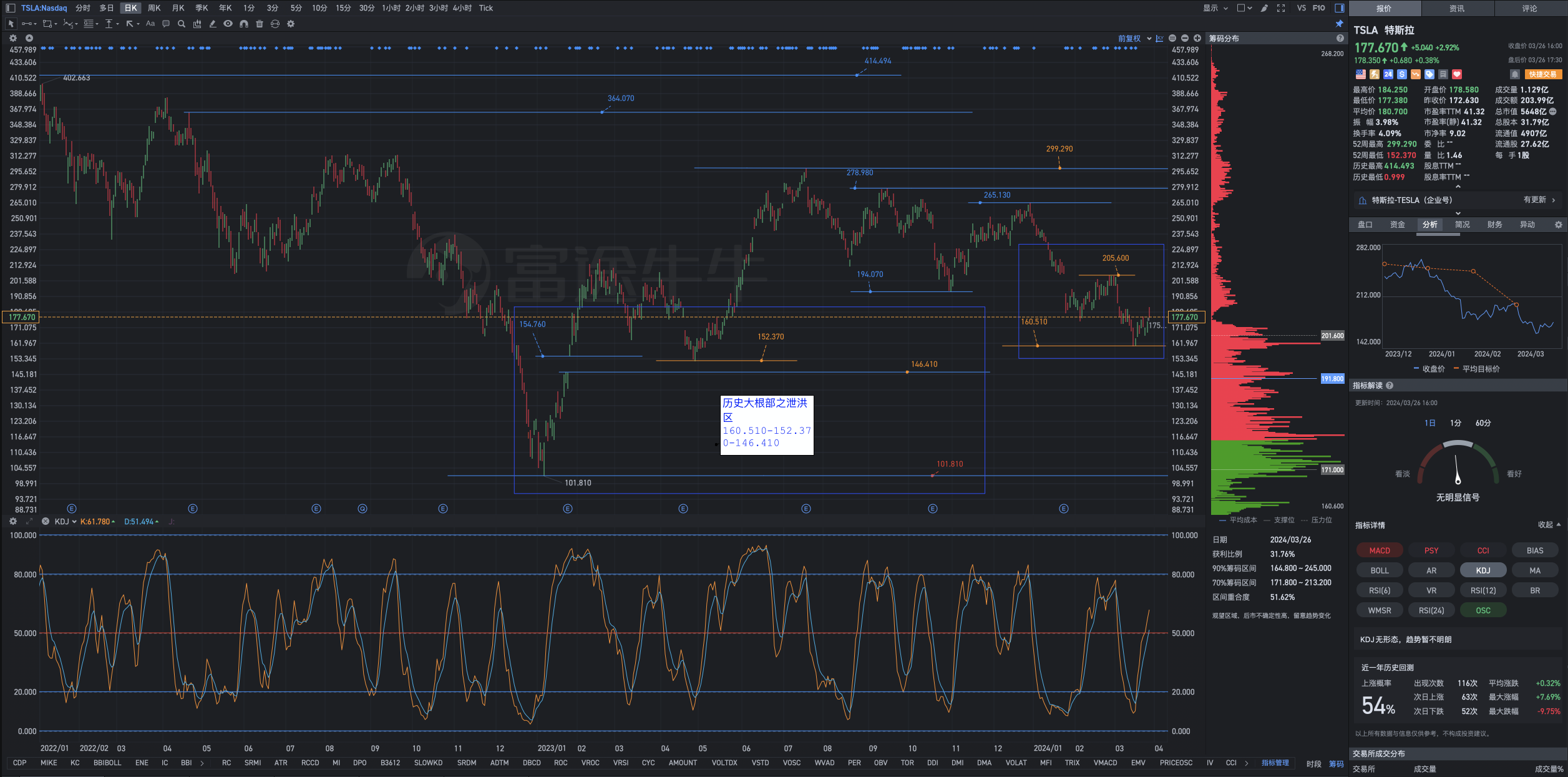Toggle the right quote sidebar

click(x=1340, y=8)
